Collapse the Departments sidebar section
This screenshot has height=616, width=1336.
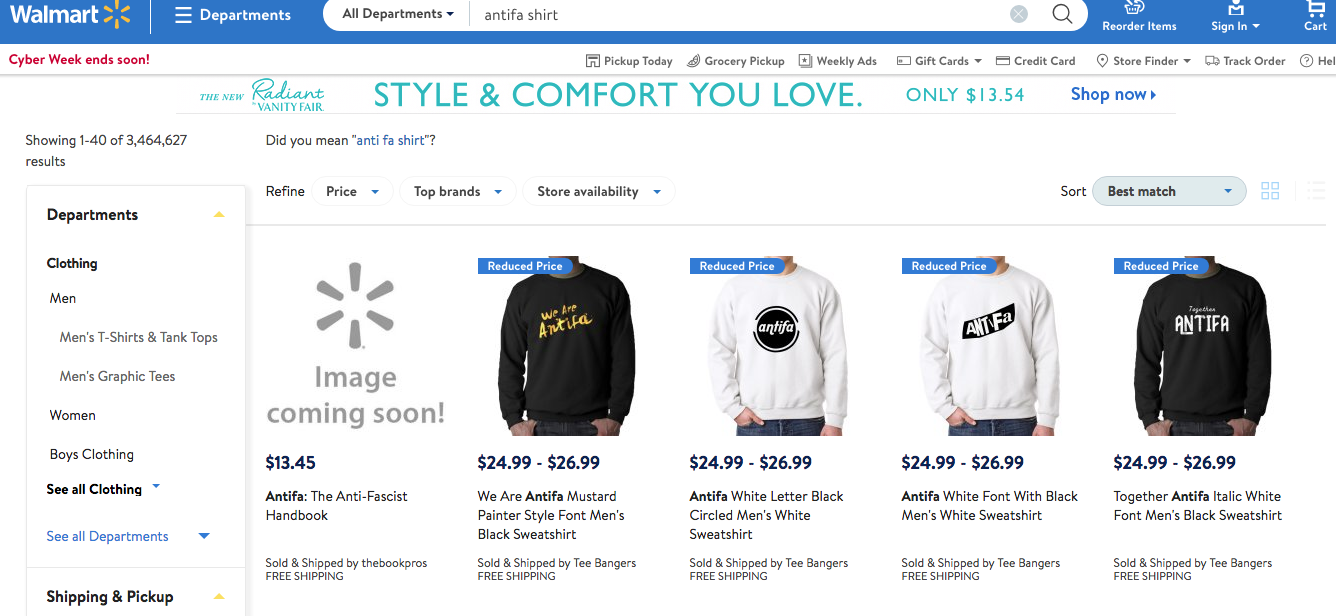pos(219,215)
